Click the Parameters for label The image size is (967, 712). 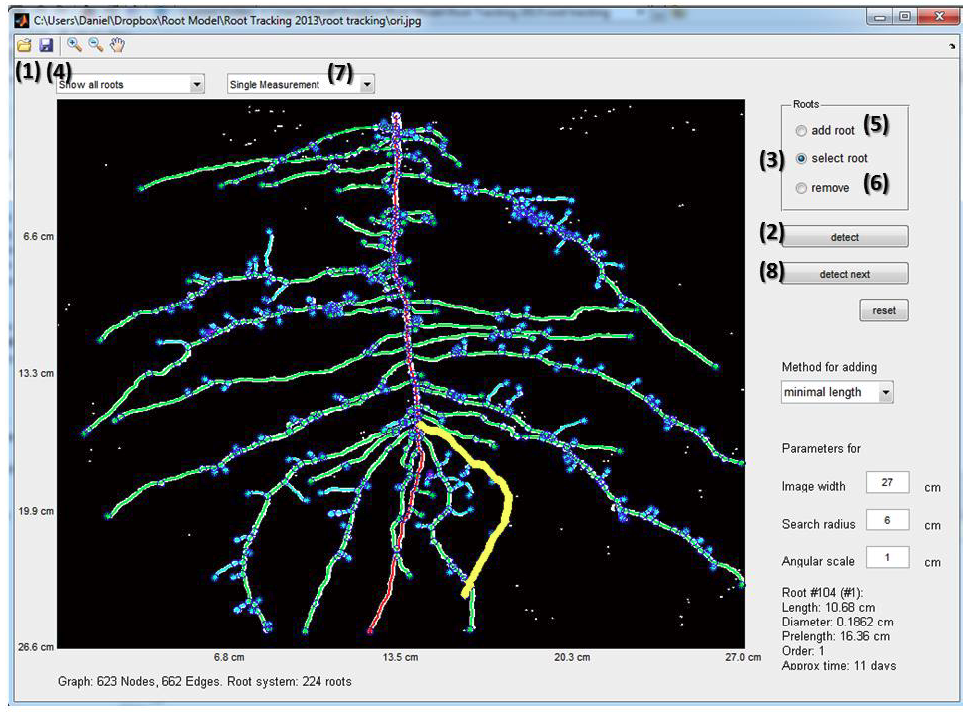821,448
